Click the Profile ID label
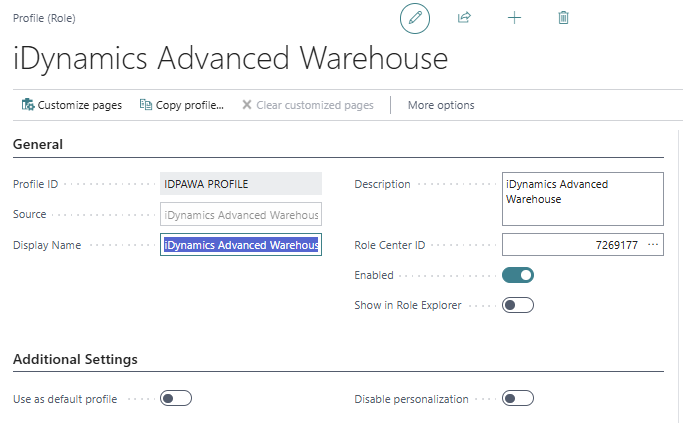 click(35, 184)
